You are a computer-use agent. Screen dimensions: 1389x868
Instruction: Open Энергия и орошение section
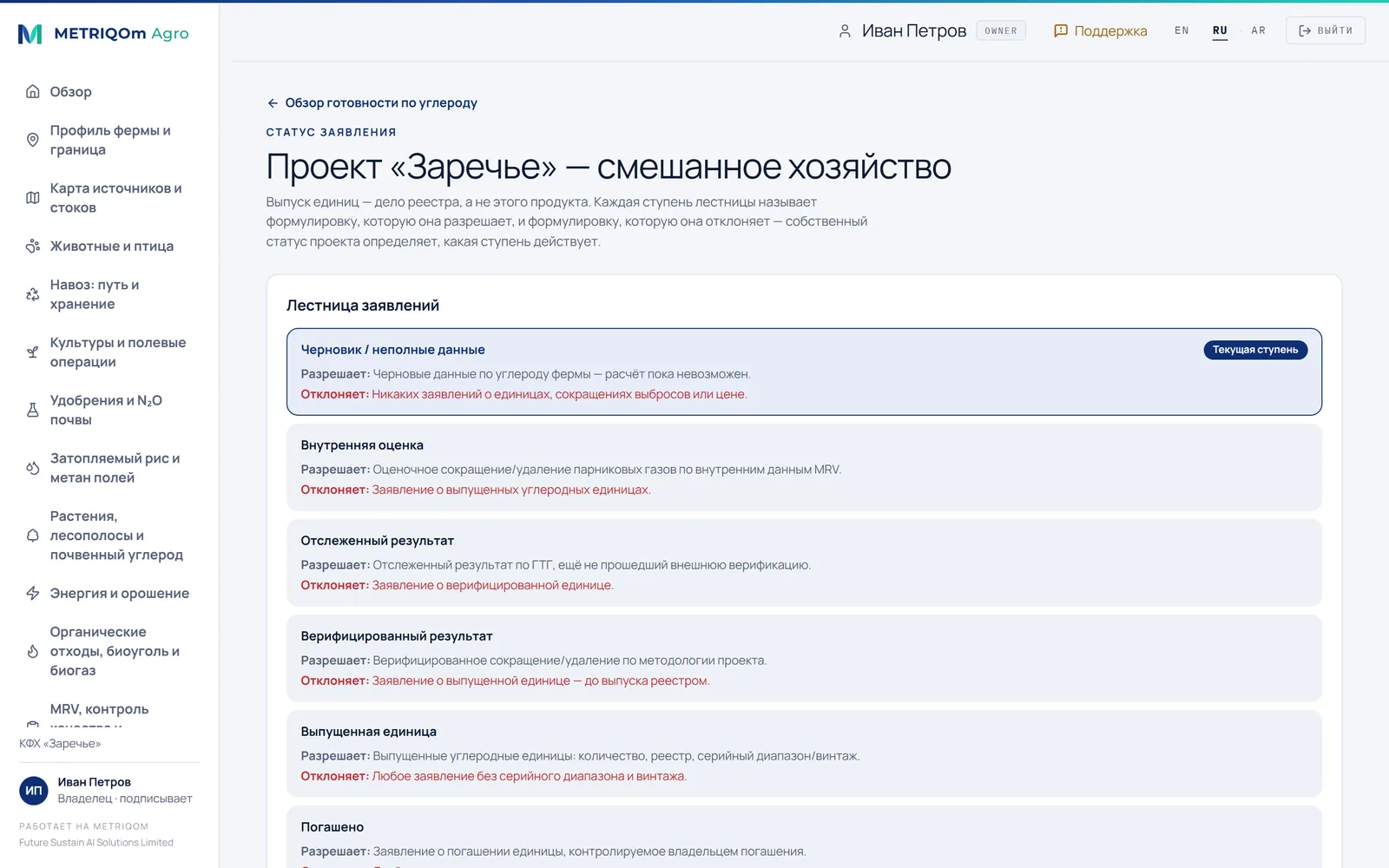tap(109, 593)
